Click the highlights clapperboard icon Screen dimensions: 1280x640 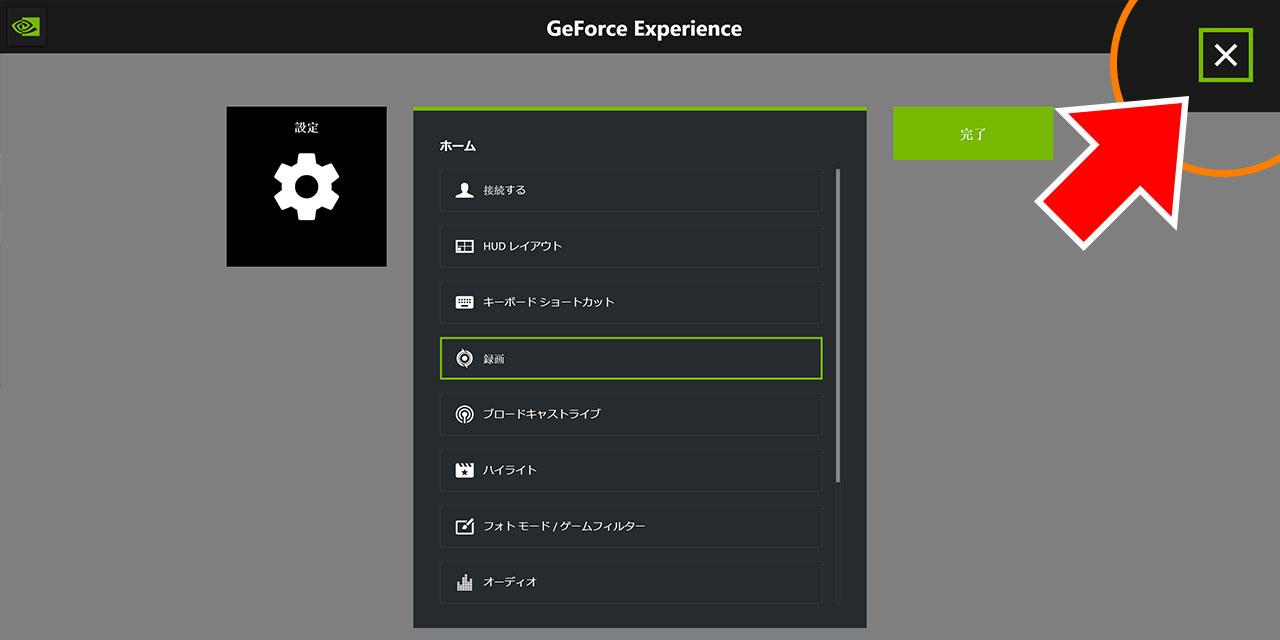pyautogui.click(x=464, y=470)
